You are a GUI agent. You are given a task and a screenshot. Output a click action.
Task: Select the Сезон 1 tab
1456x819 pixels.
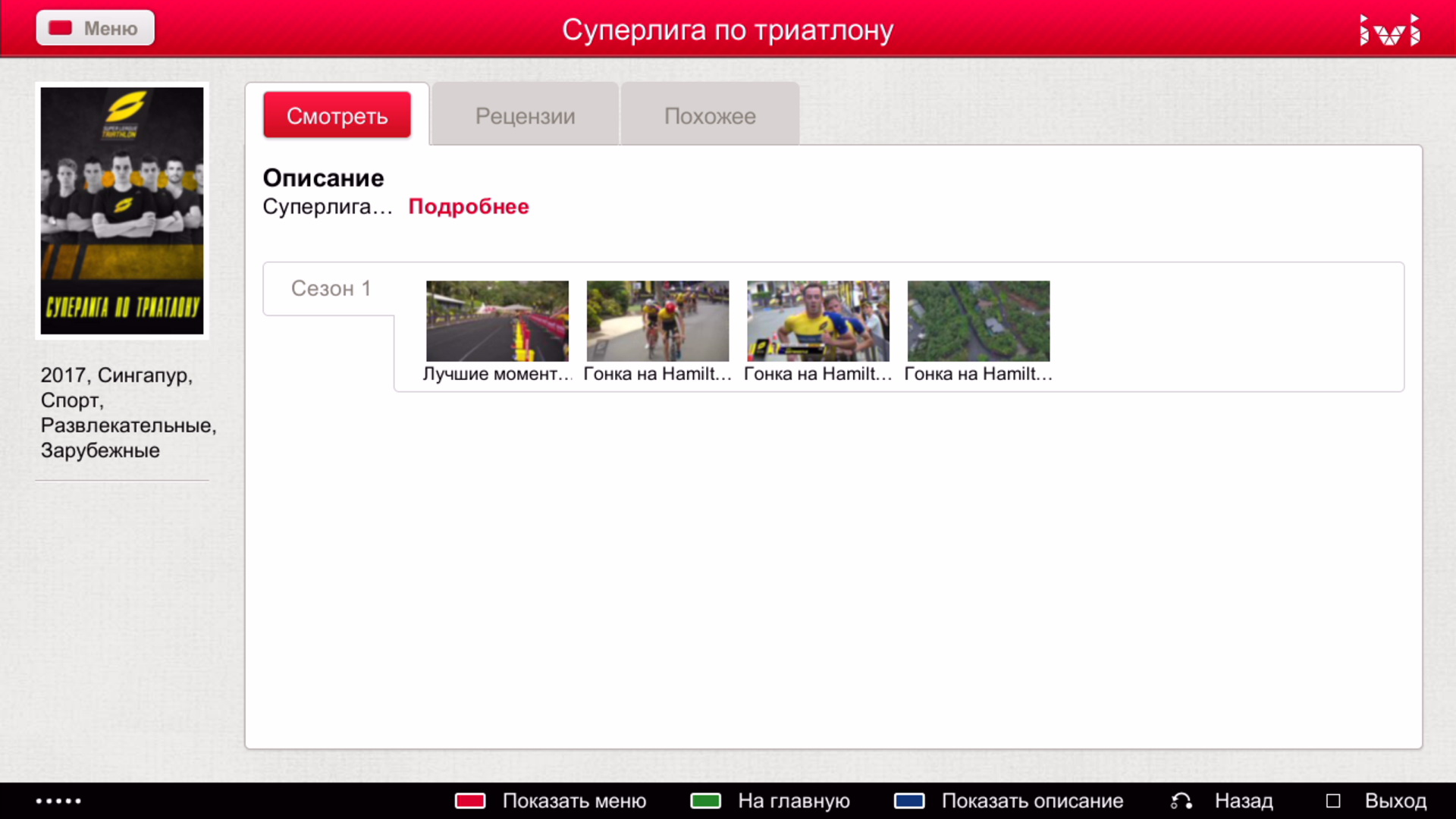click(331, 289)
